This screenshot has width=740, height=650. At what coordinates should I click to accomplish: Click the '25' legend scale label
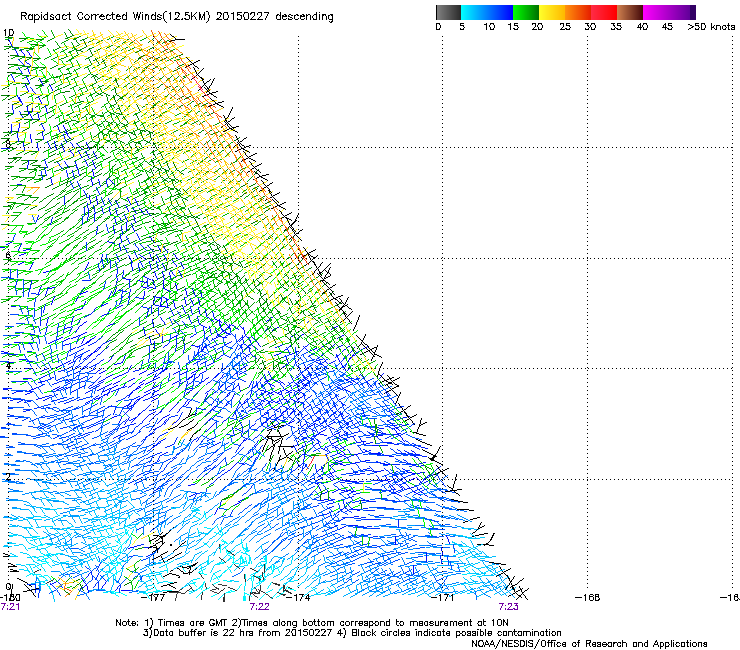(x=565, y=27)
